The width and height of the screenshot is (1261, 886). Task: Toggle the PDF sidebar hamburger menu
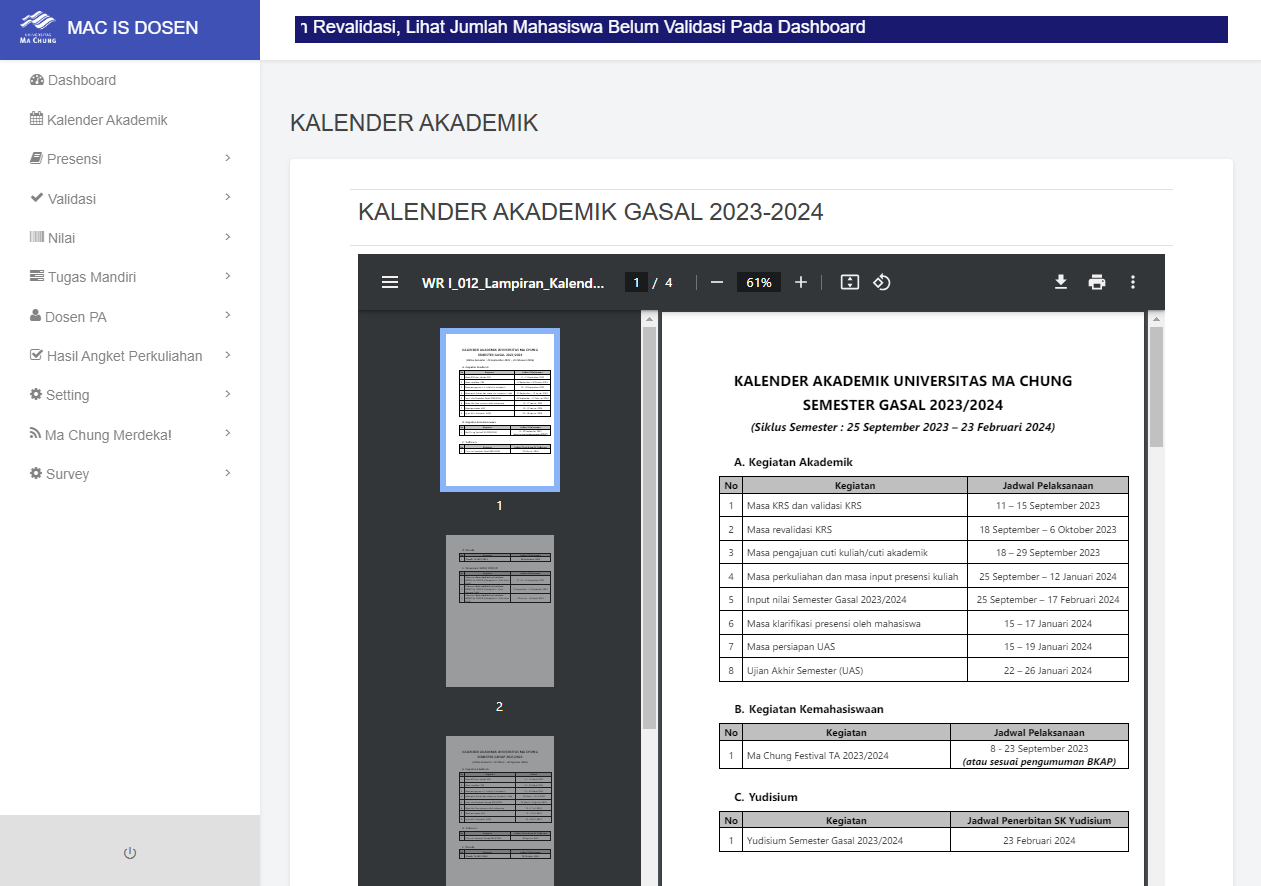tap(390, 282)
